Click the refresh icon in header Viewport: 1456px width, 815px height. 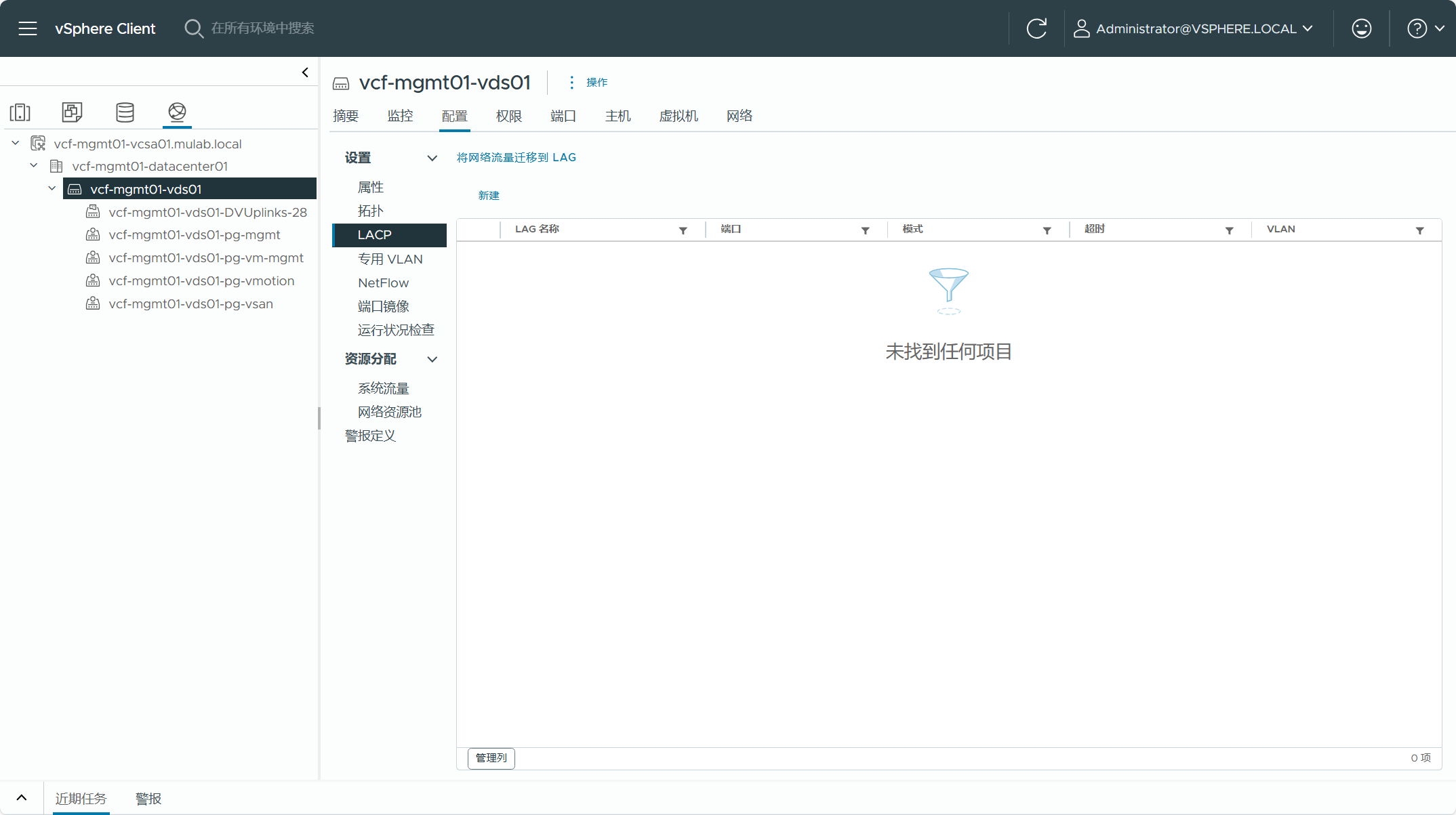tap(1036, 28)
